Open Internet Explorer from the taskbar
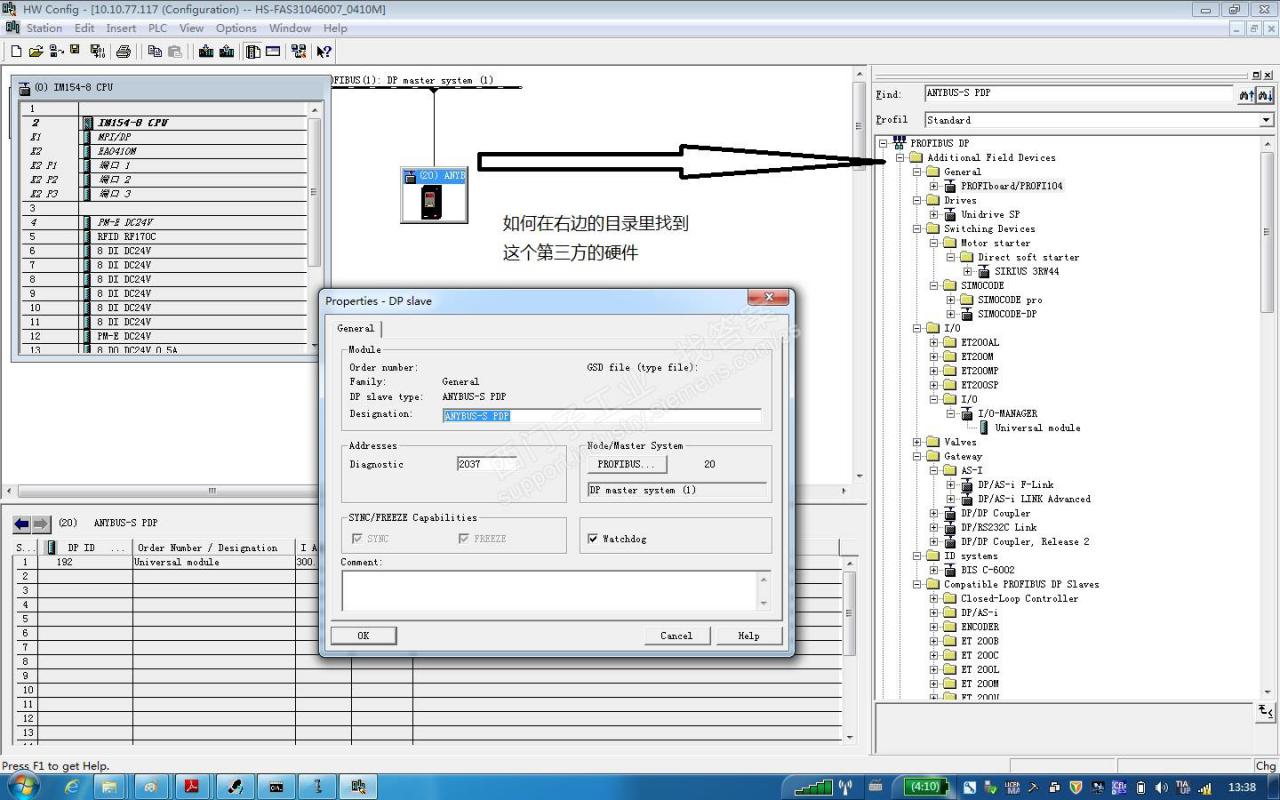Image resolution: width=1280 pixels, height=800 pixels. click(x=72, y=786)
